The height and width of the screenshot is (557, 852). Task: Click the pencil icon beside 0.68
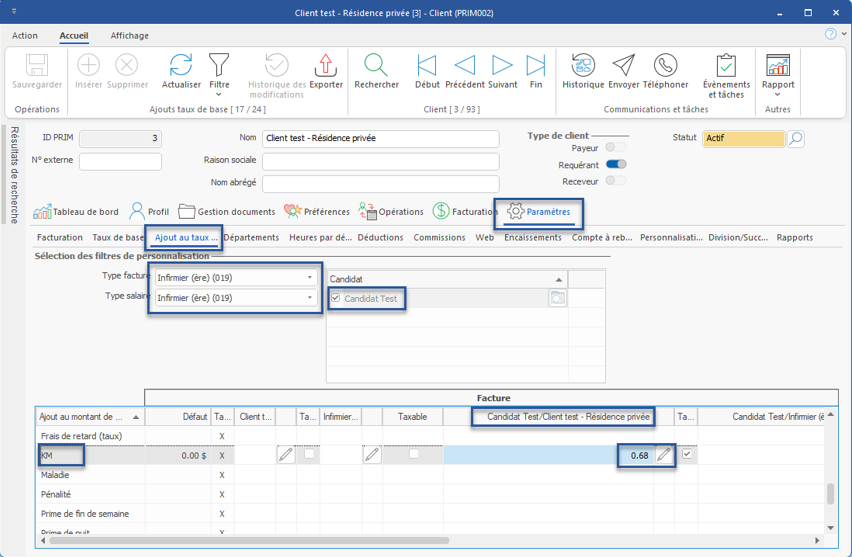coord(663,455)
